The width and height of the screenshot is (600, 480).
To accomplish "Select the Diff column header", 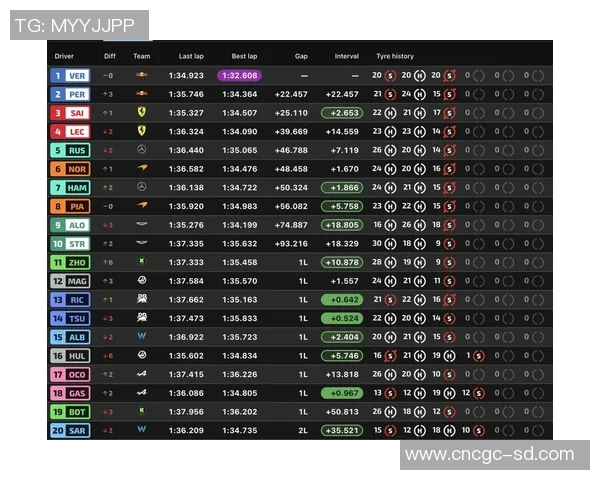I will pos(109,56).
